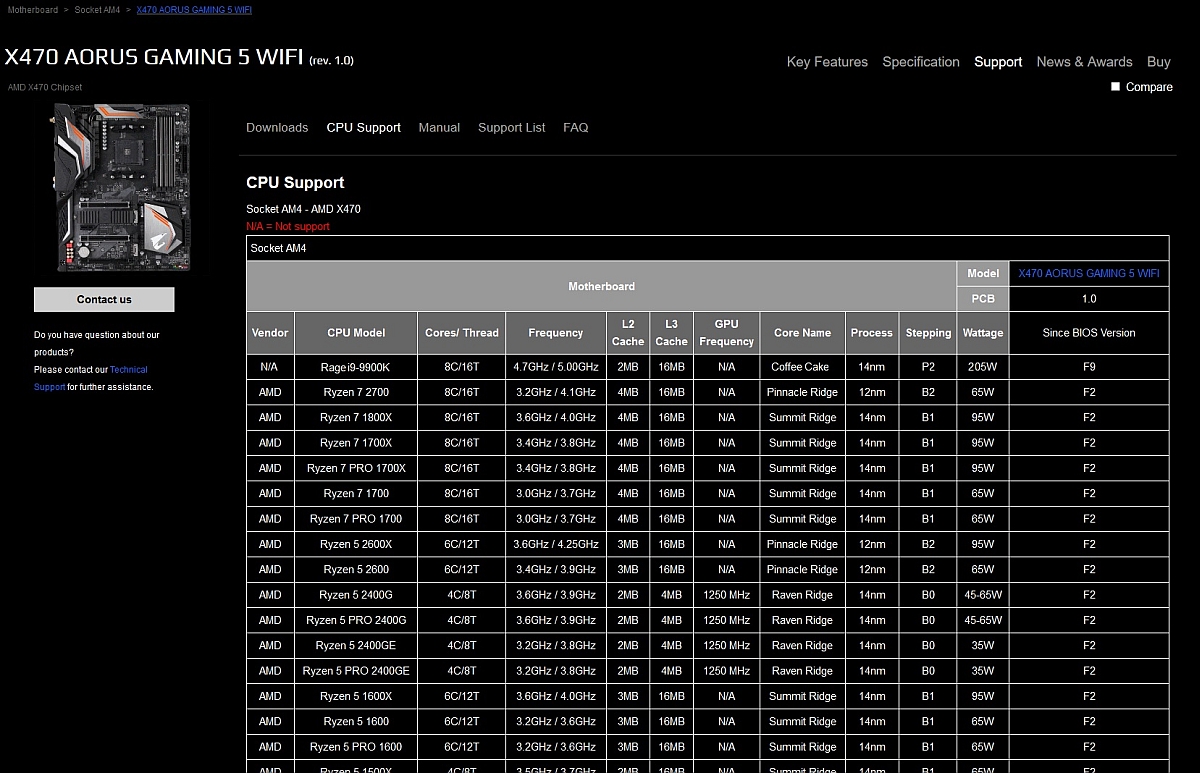Select the Ryzen 5 2400GE cell
Viewport: 1200px width, 773px height.
(356, 646)
